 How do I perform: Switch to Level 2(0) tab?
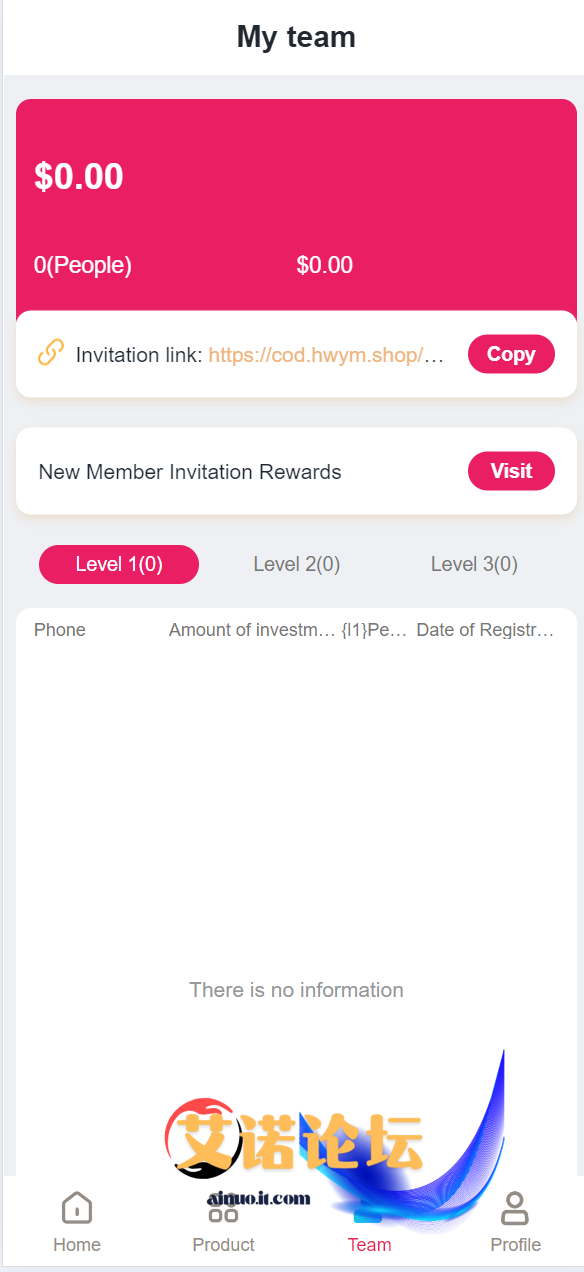tap(297, 564)
